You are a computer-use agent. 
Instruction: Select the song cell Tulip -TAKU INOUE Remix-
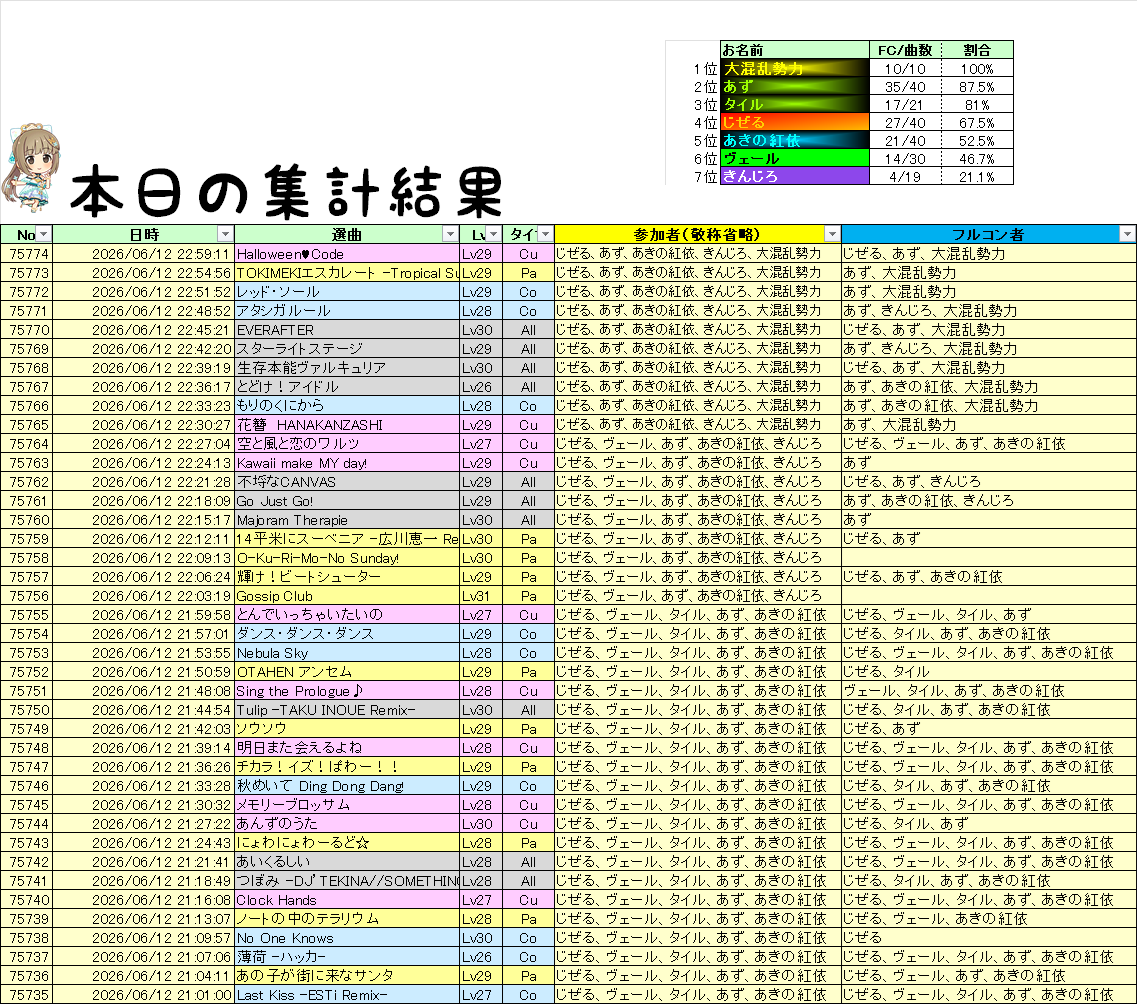click(x=347, y=710)
